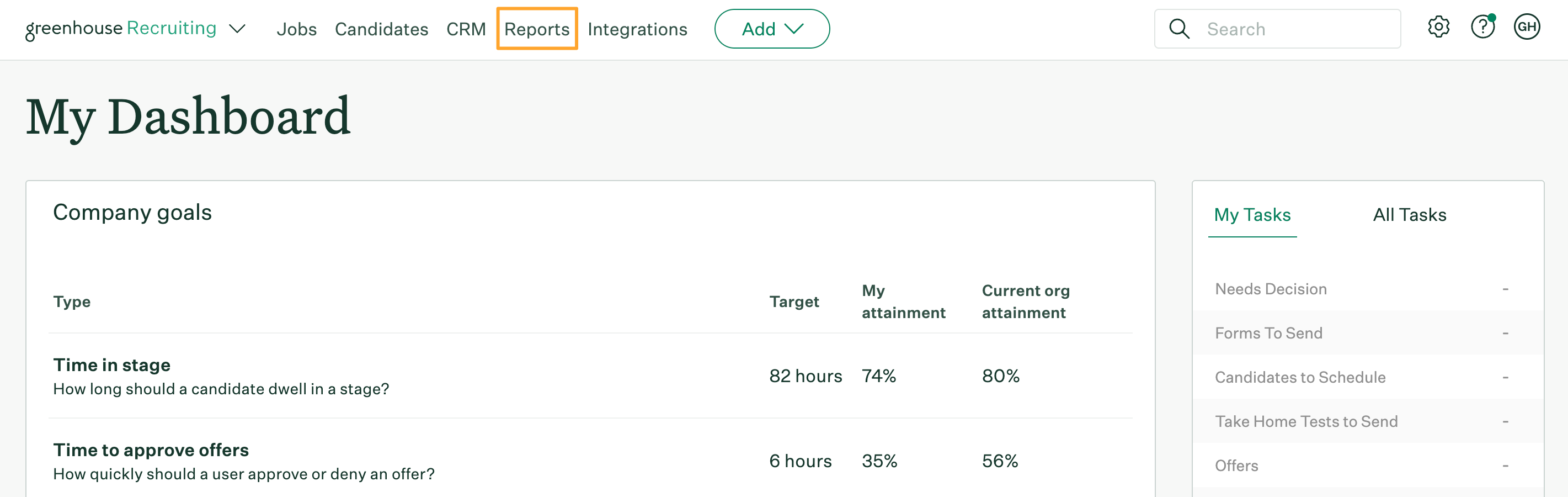Open the Integrations page

coord(637,29)
